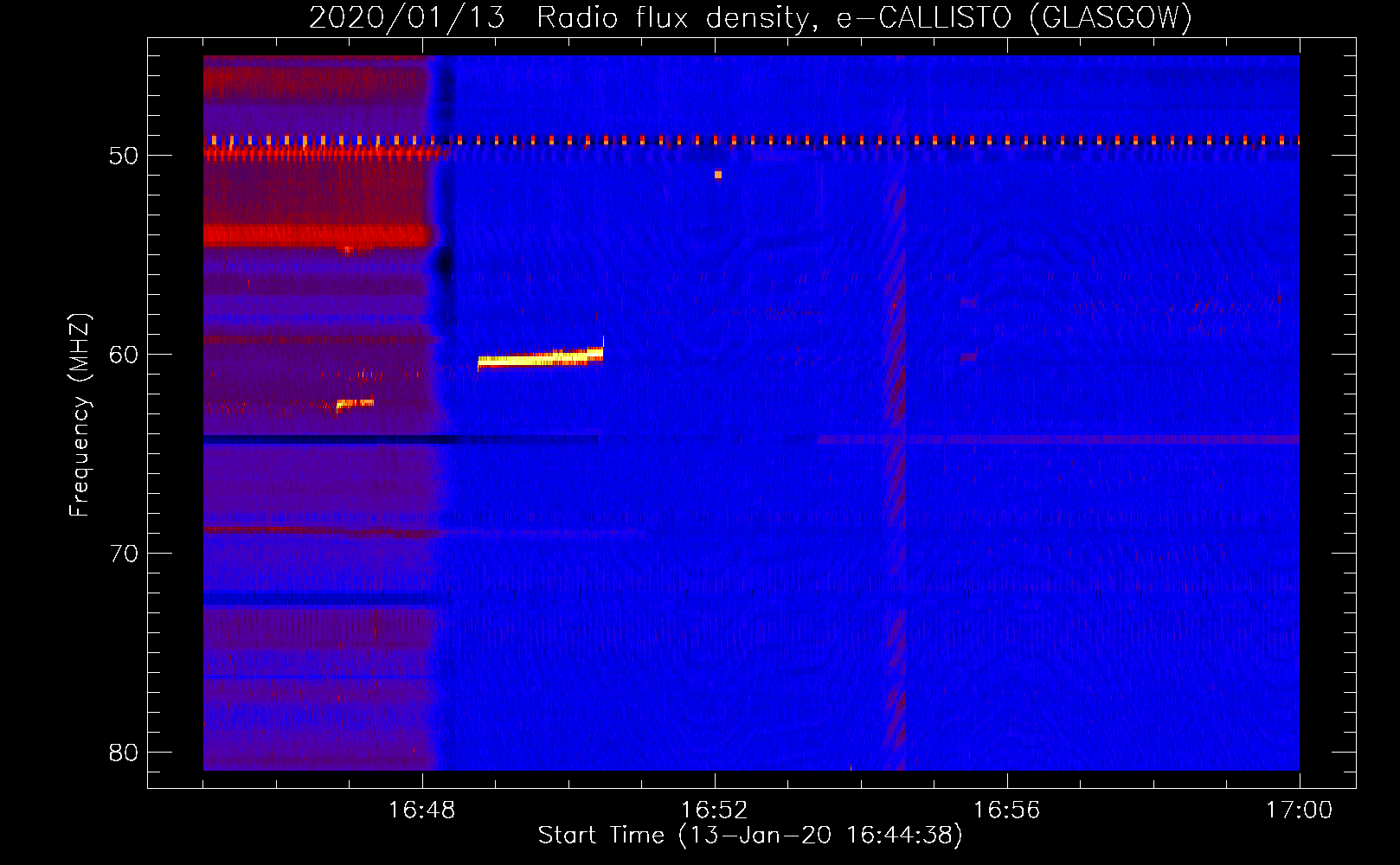Screen dimensions: 1400x865
Task: Click the isolated orange spot near 51 MHz
Action: click(718, 175)
